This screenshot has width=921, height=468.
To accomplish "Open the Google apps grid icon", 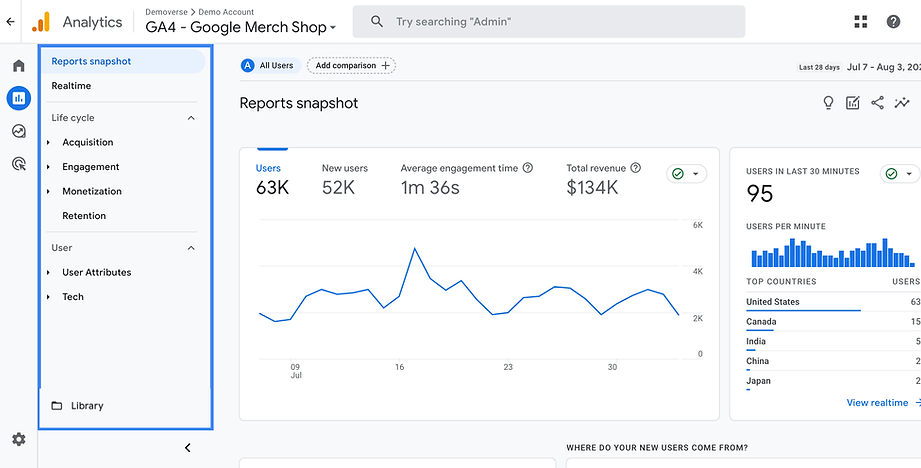I will [x=861, y=22].
